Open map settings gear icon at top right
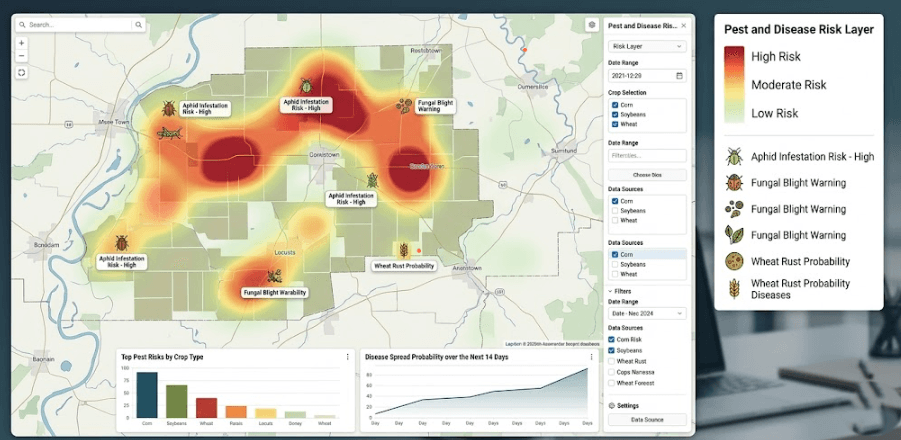Screen dimensions: 901x440 (592, 25)
